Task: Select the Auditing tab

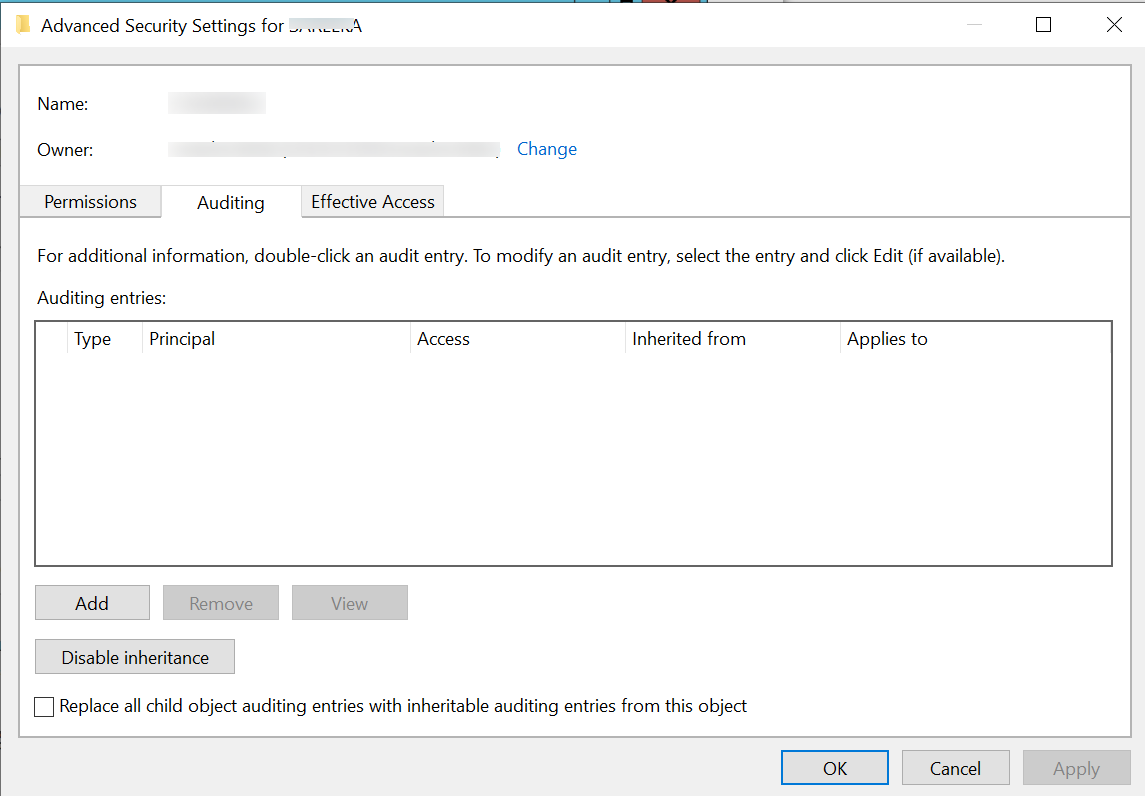Action: (x=231, y=202)
